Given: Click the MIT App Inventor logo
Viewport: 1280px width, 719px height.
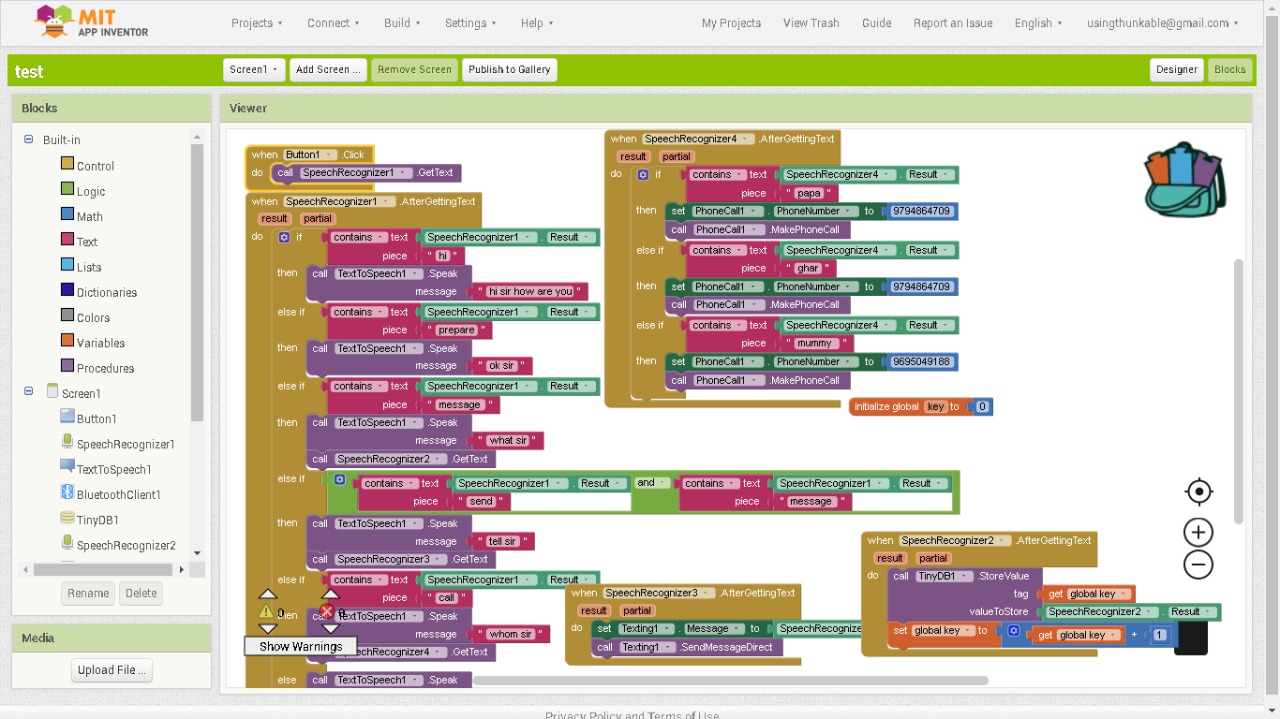Looking at the screenshot, I should point(88,21).
